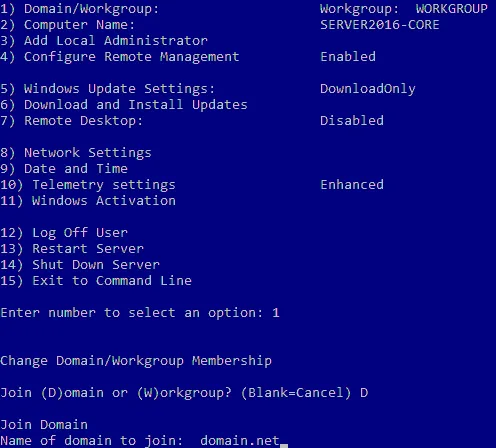Click Shut Down Server entry
Screen dimensions: 496x448
click(x=80, y=265)
